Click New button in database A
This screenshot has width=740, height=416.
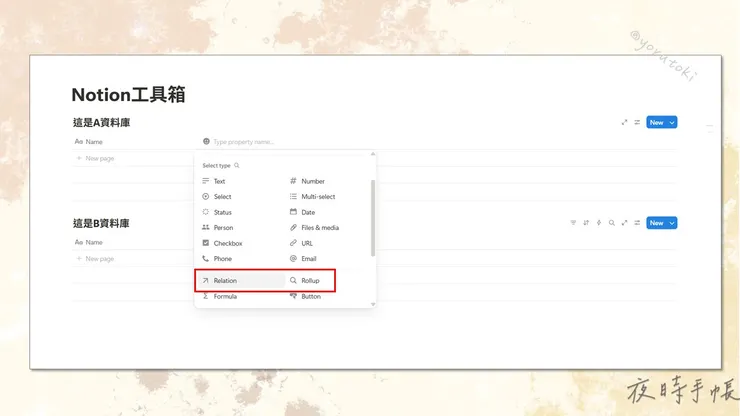[656, 122]
